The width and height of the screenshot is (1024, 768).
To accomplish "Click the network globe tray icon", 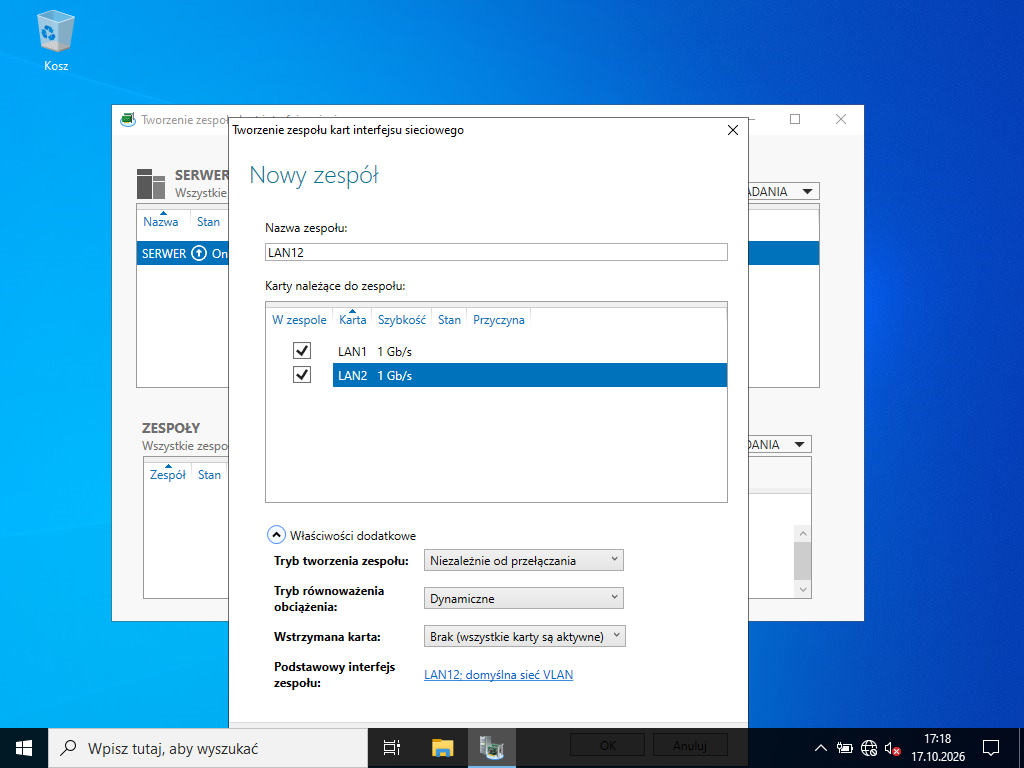I will tap(869, 748).
